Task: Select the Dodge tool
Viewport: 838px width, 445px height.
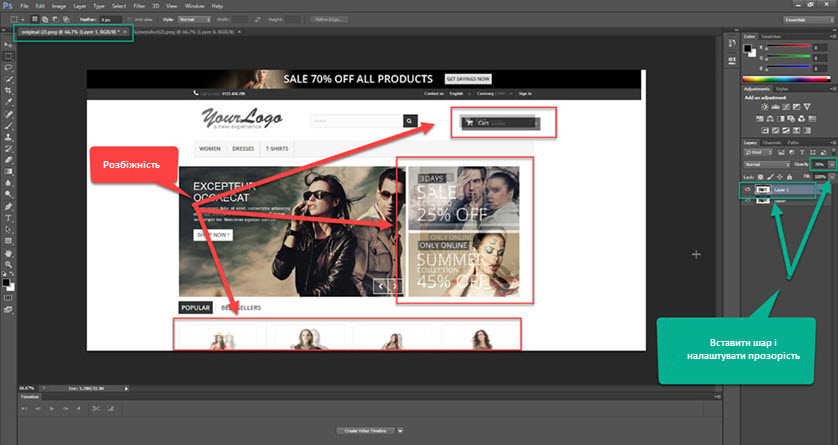Action: click(x=8, y=195)
